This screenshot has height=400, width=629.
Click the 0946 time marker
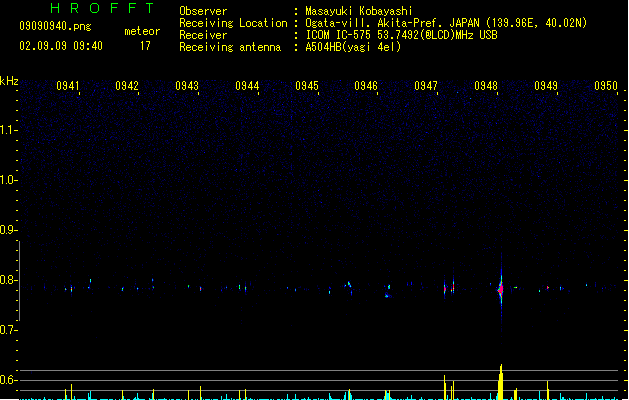click(366, 86)
